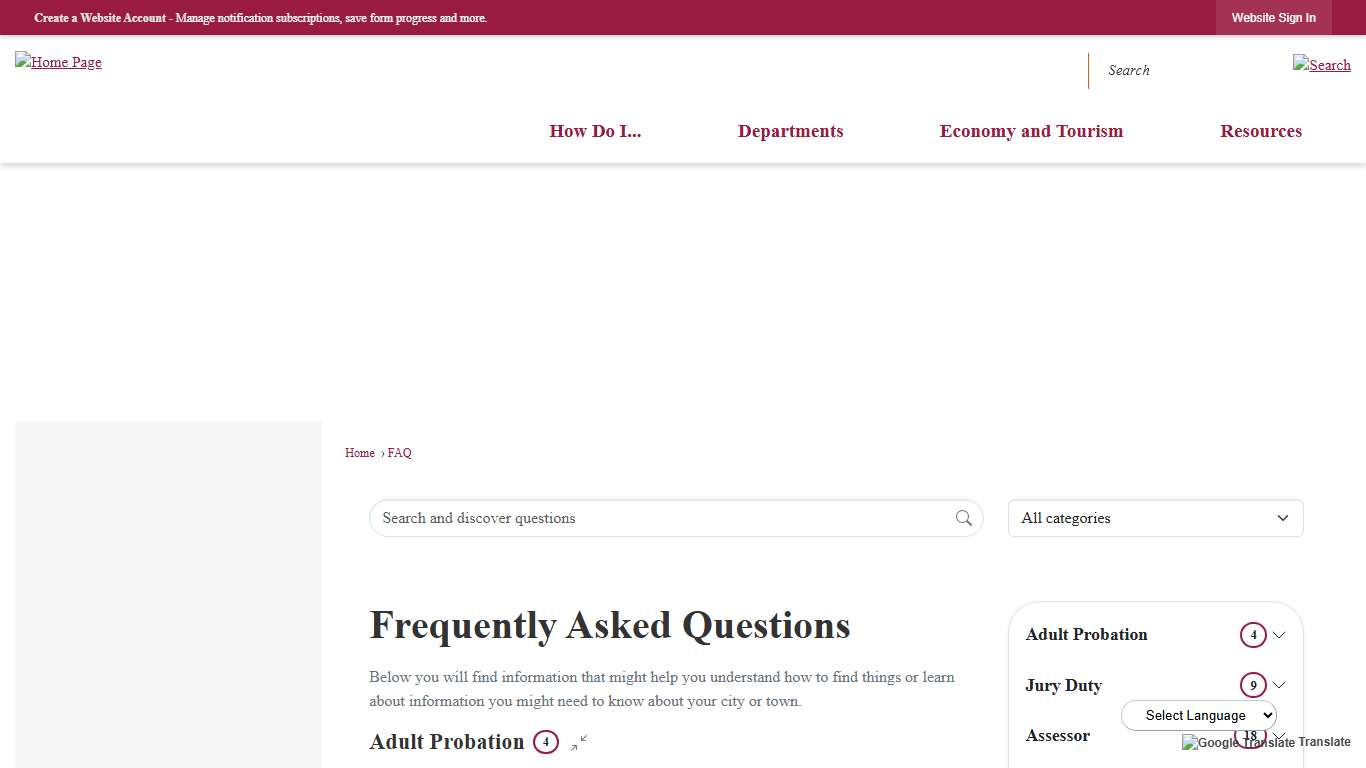Open the Departments menu
The width and height of the screenshot is (1366, 768).
790,131
